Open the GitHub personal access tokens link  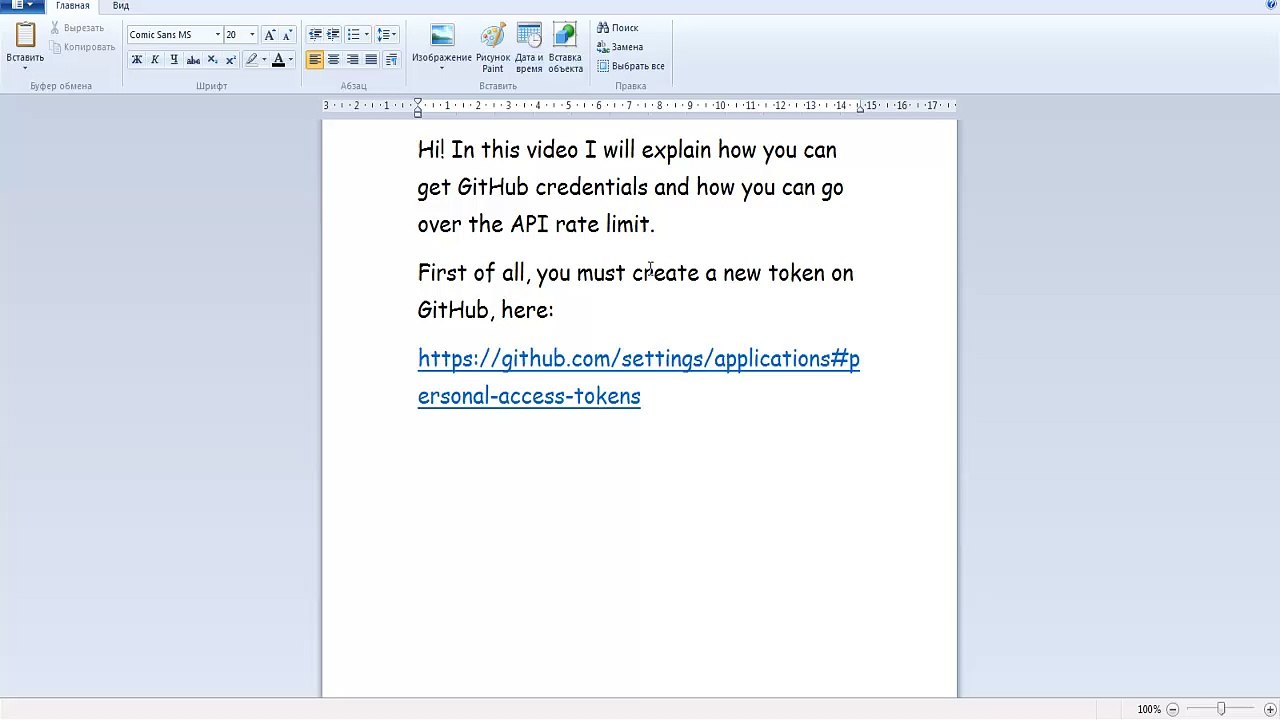pyautogui.click(x=638, y=377)
